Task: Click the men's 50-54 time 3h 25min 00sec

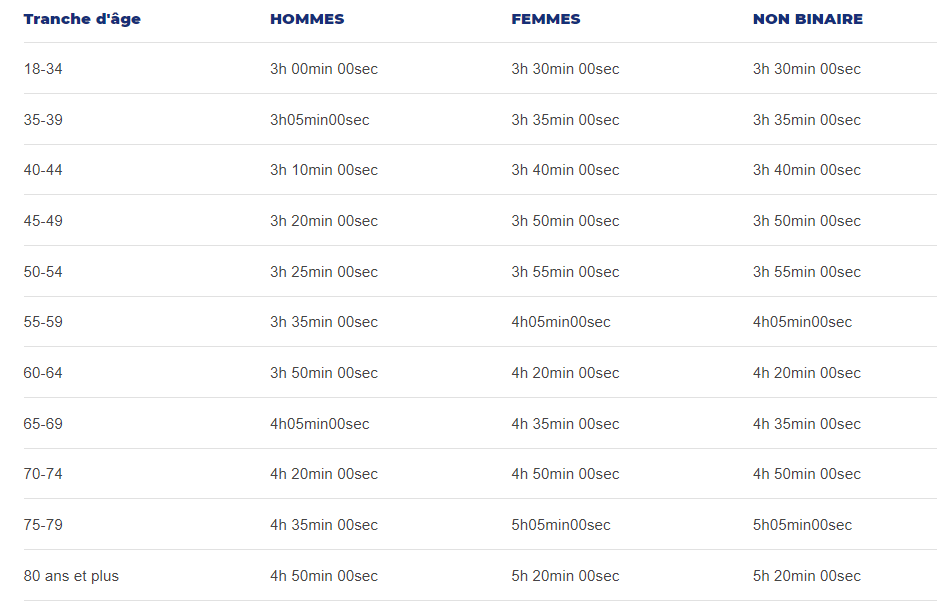Action: (x=324, y=272)
